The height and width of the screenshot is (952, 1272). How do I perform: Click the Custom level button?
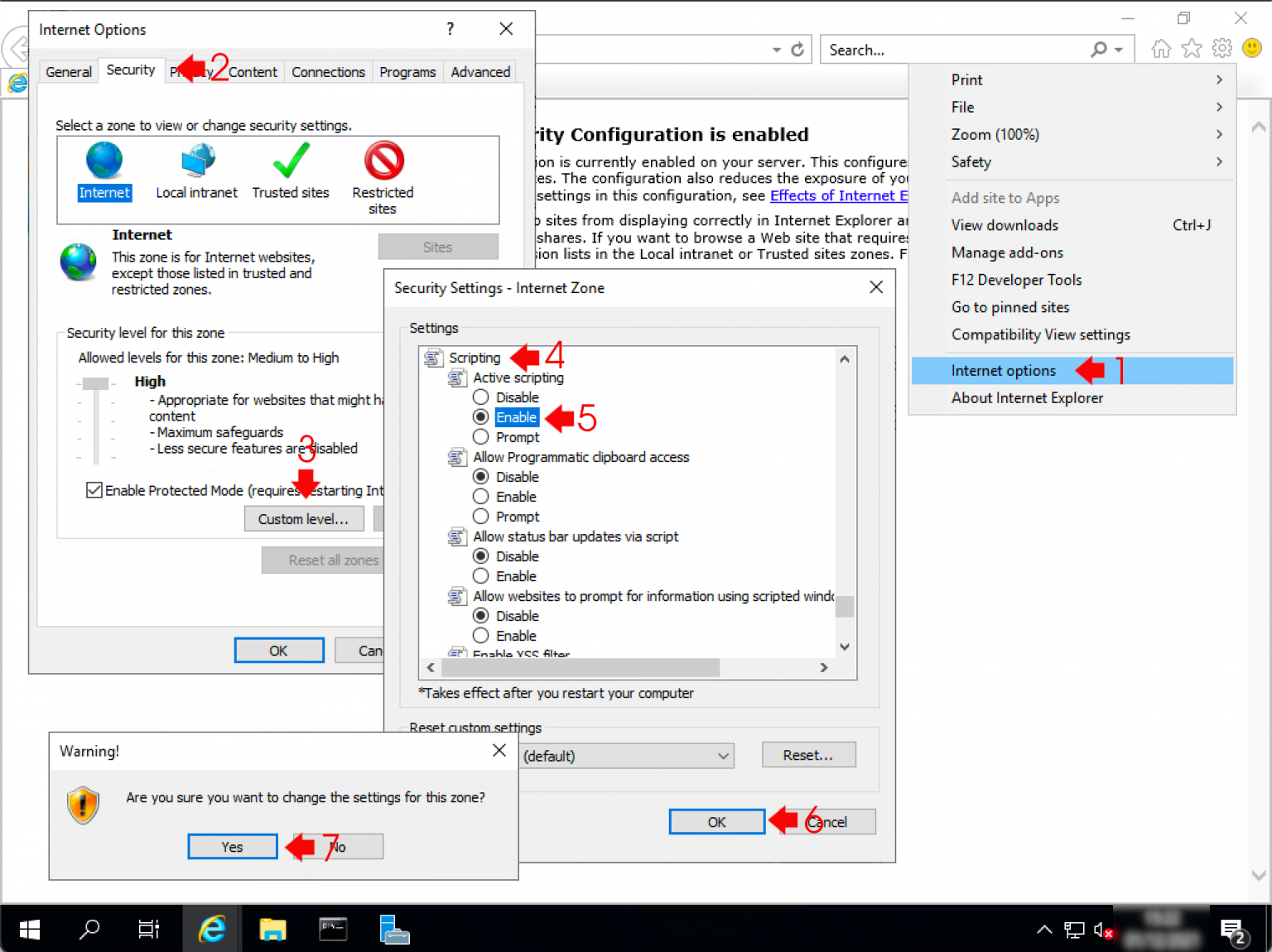click(x=304, y=518)
